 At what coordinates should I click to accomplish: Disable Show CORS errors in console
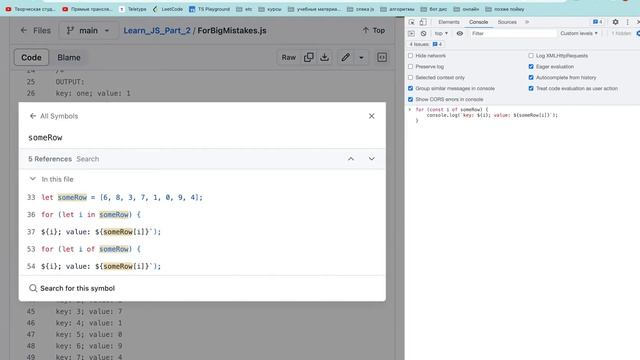[x=411, y=100]
